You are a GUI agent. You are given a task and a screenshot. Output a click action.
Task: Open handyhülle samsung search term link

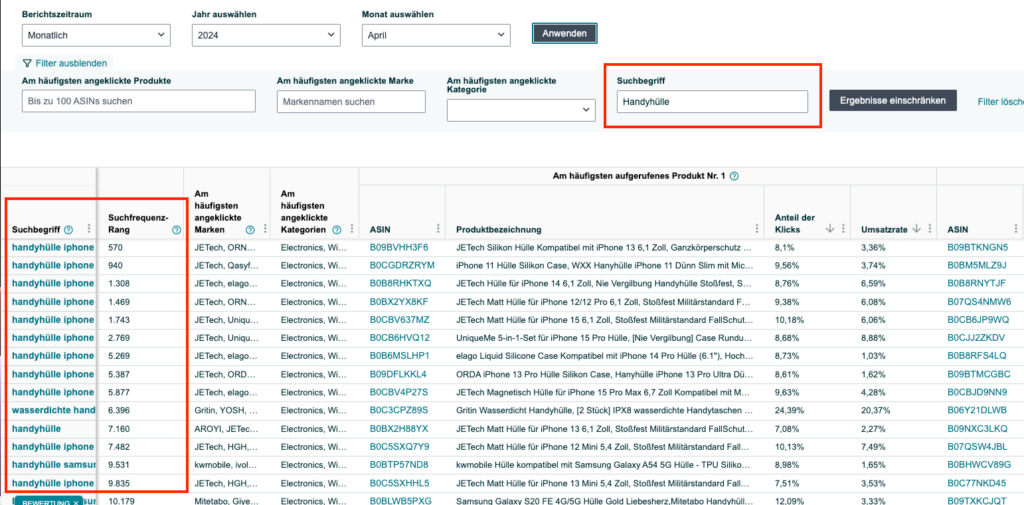click(53, 464)
